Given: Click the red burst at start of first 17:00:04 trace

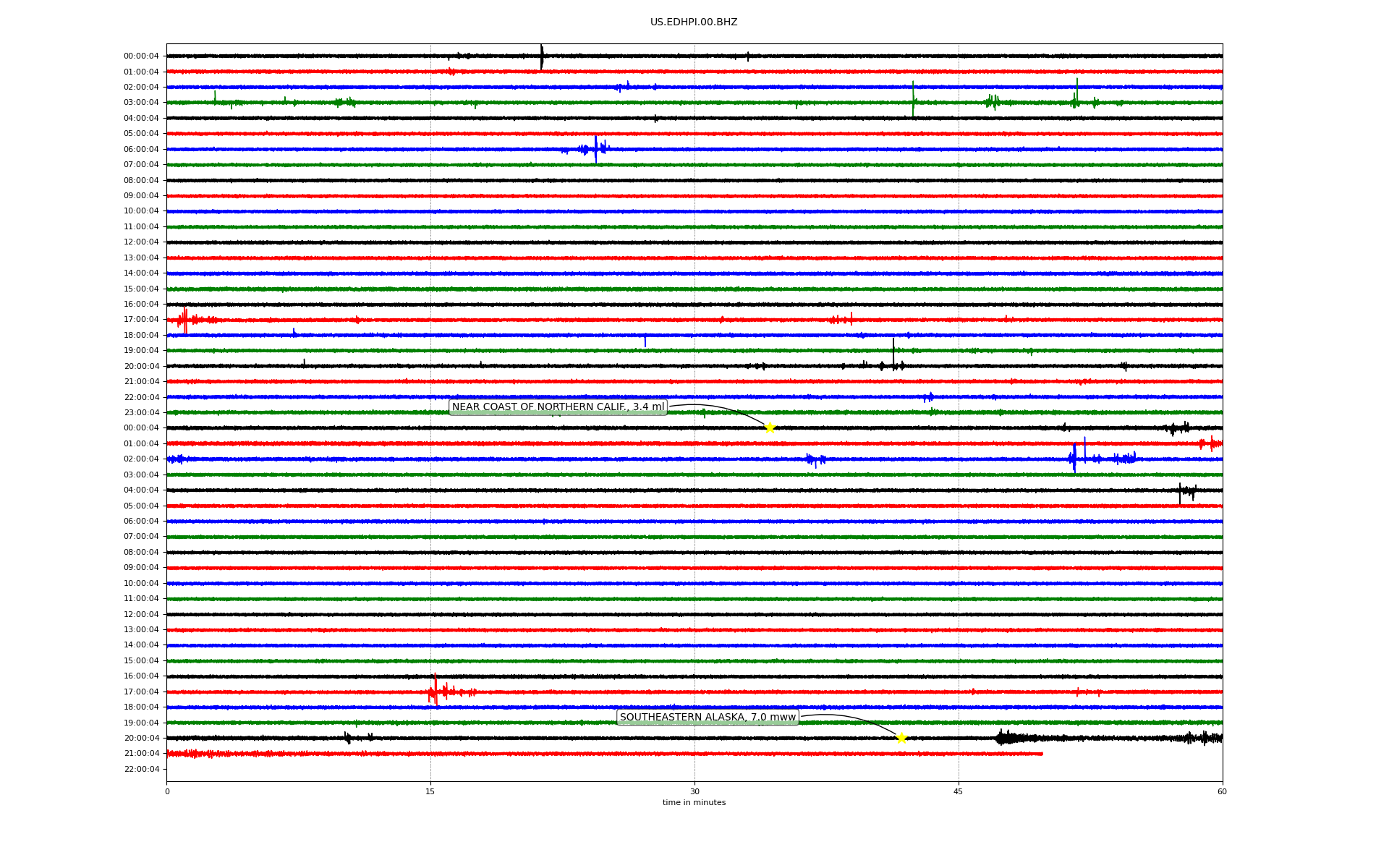Looking at the screenshot, I should [185, 319].
